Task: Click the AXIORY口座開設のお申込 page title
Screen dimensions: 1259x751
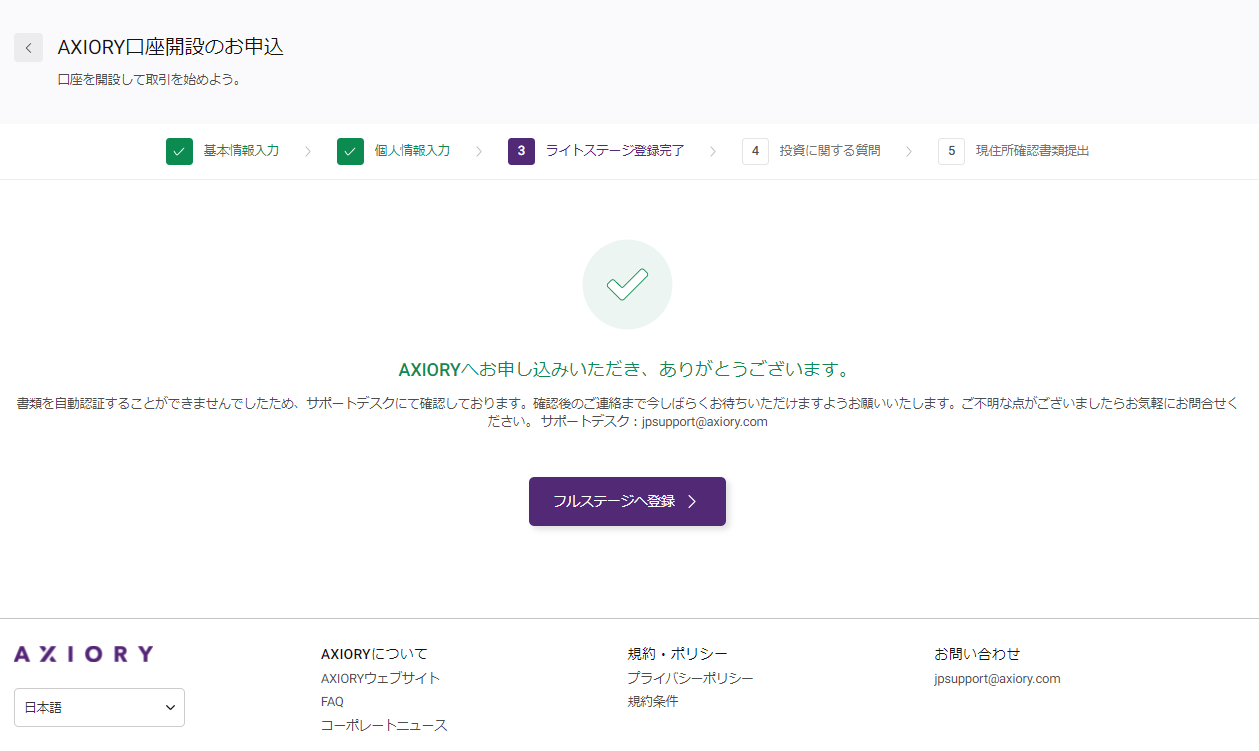Action: [x=171, y=47]
